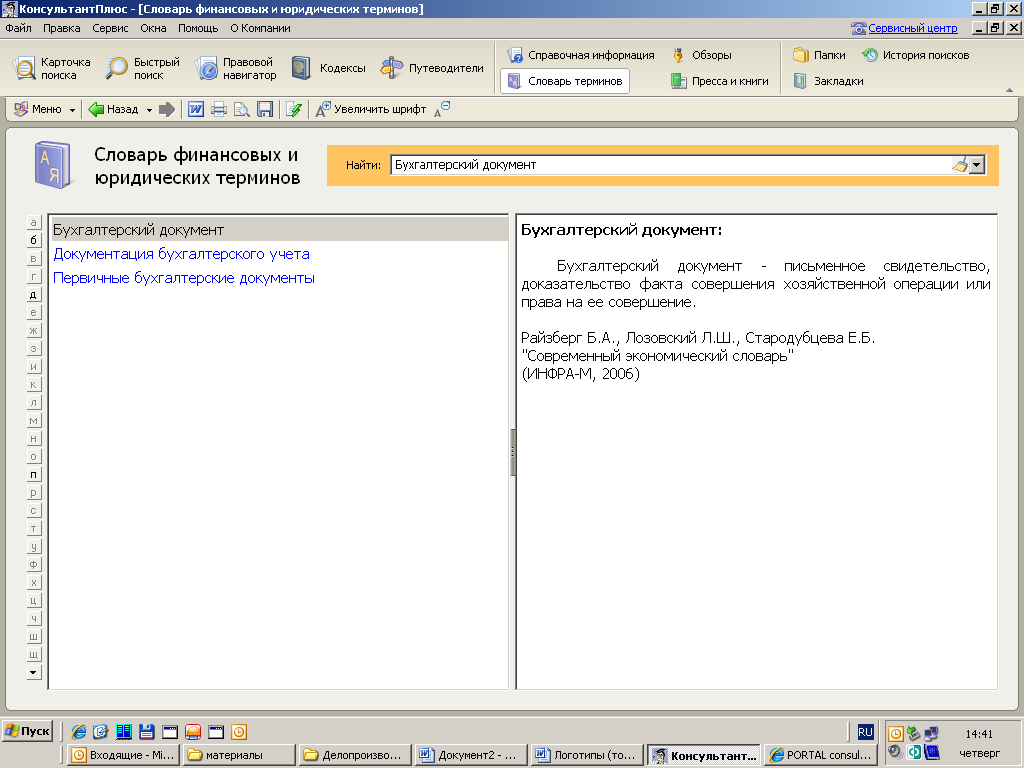Expand alphabet list down arrow
This screenshot has height=768, width=1024.
(x=33, y=672)
